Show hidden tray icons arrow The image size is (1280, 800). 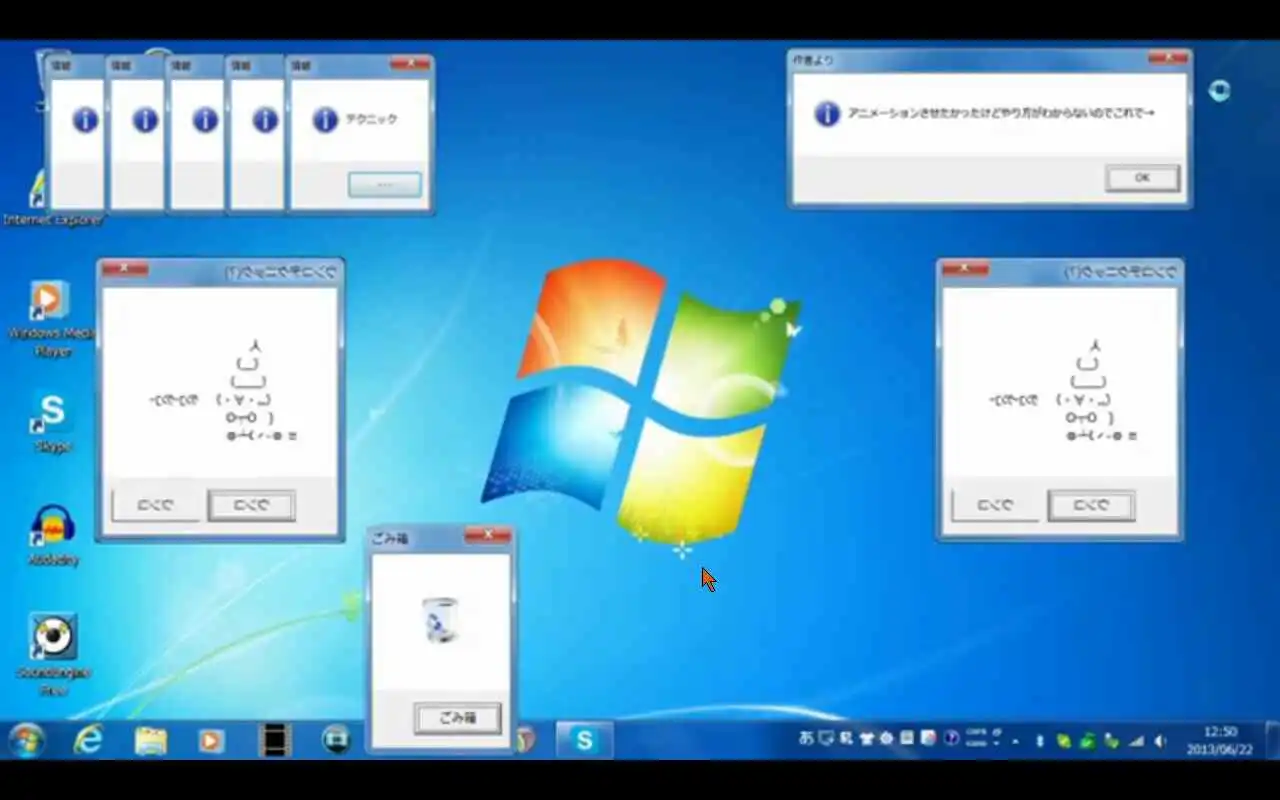pyautogui.click(x=1016, y=741)
